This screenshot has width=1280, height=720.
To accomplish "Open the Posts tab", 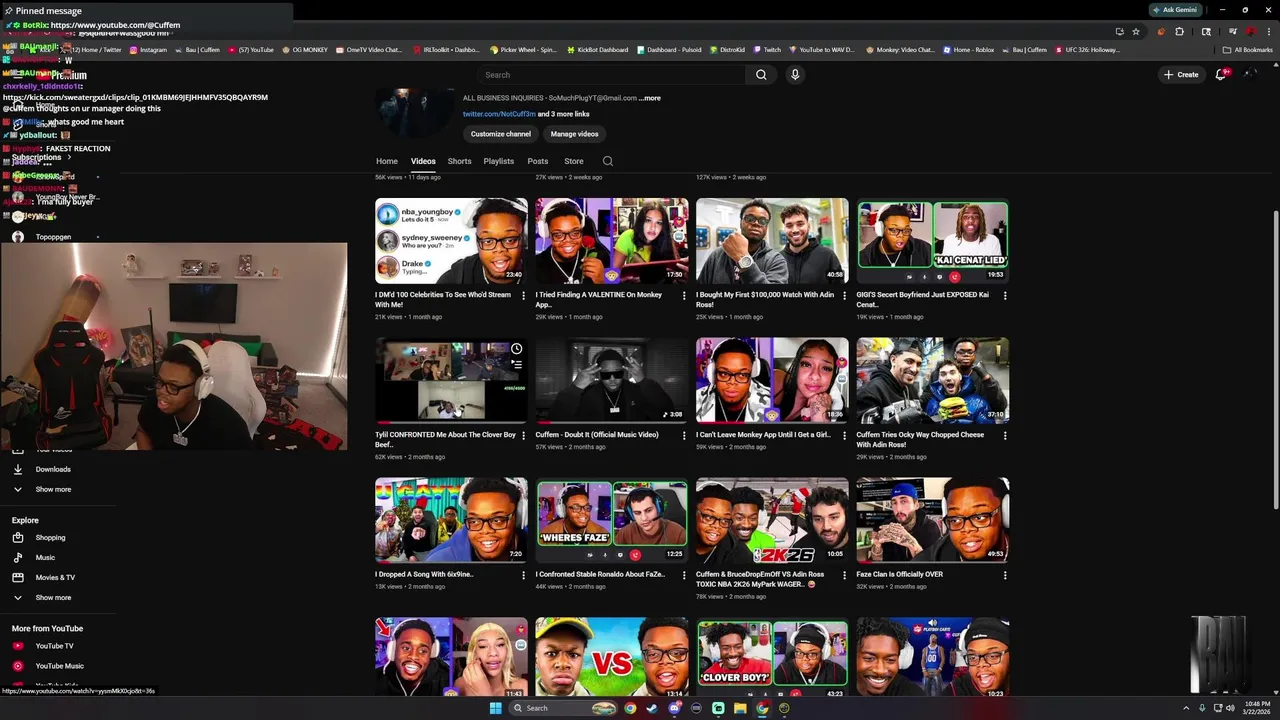I will click(x=538, y=161).
